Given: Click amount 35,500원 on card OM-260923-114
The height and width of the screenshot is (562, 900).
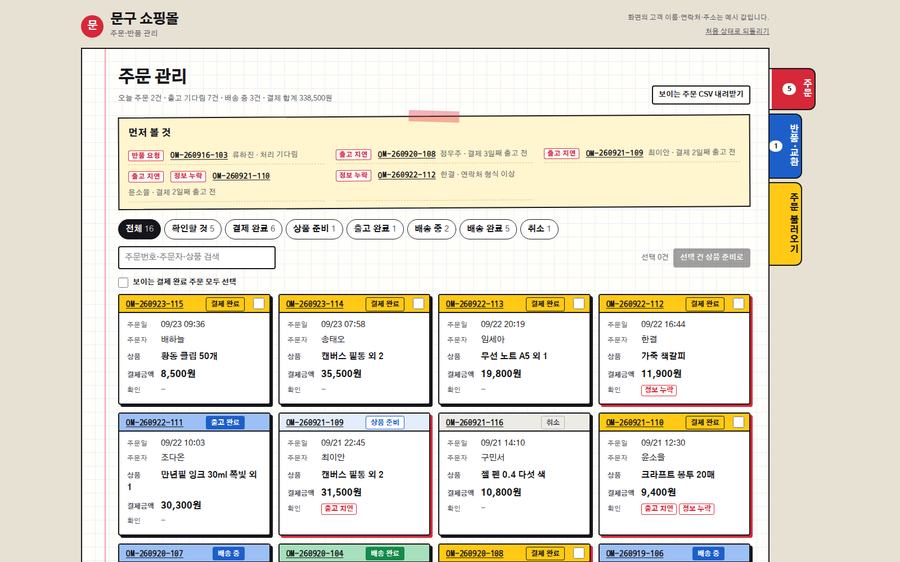Looking at the screenshot, I should [341, 374].
